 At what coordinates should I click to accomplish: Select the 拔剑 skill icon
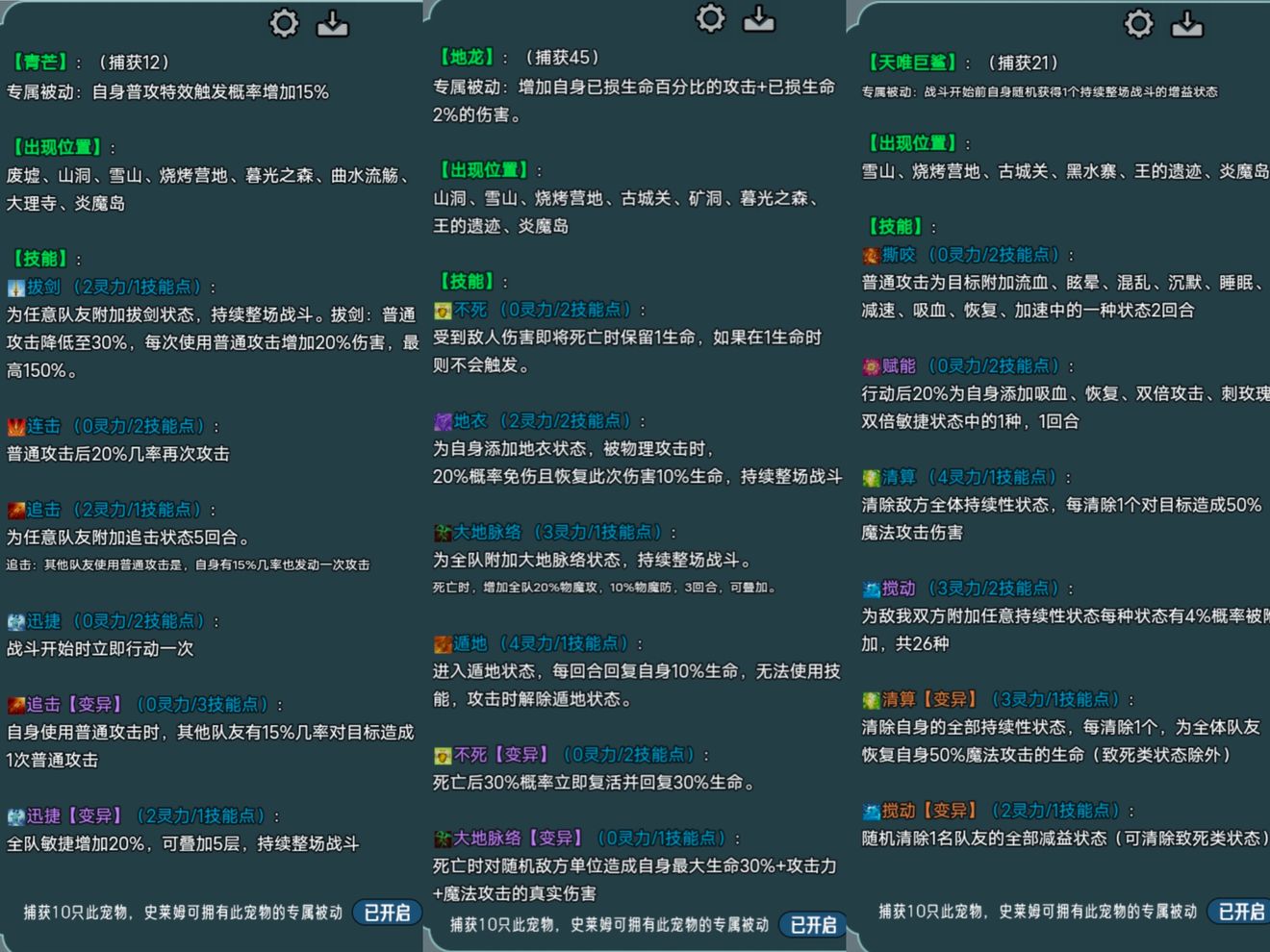click(15, 288)
